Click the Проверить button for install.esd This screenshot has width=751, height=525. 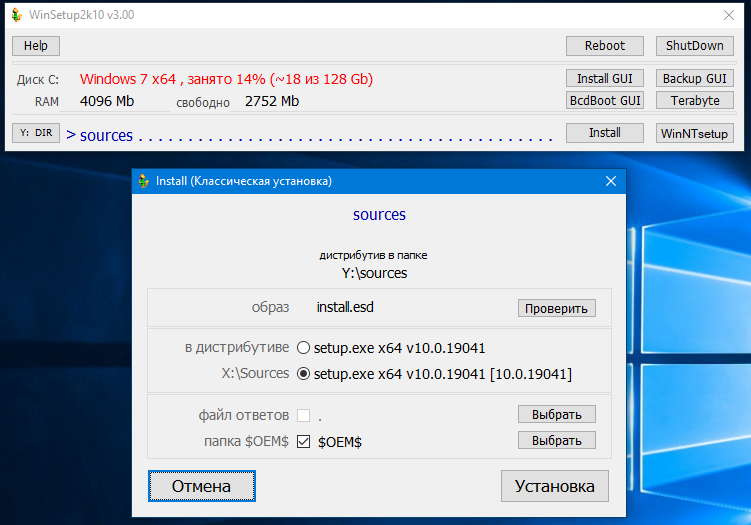[x=557, y=308]
